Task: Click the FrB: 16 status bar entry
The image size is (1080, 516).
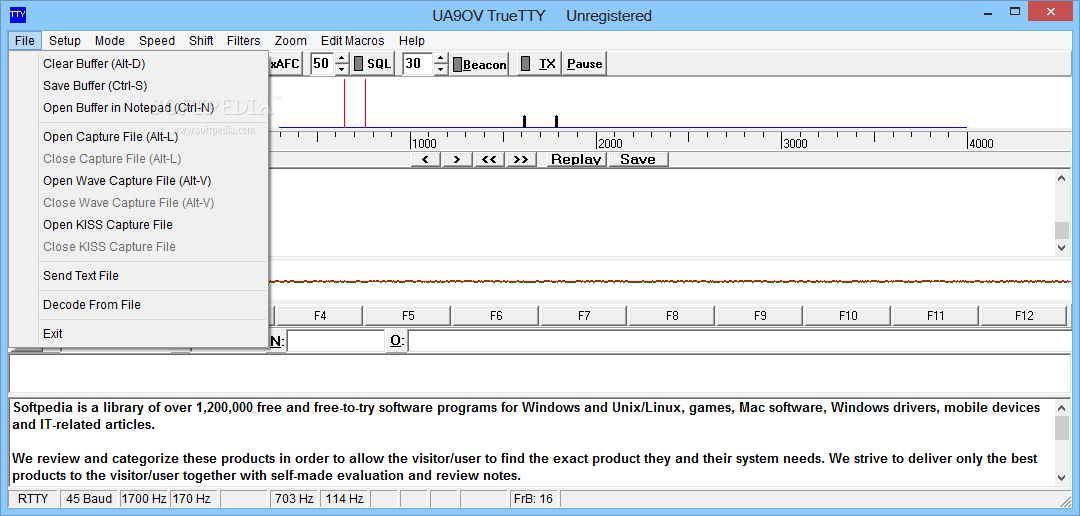Action: pos(534,499)
